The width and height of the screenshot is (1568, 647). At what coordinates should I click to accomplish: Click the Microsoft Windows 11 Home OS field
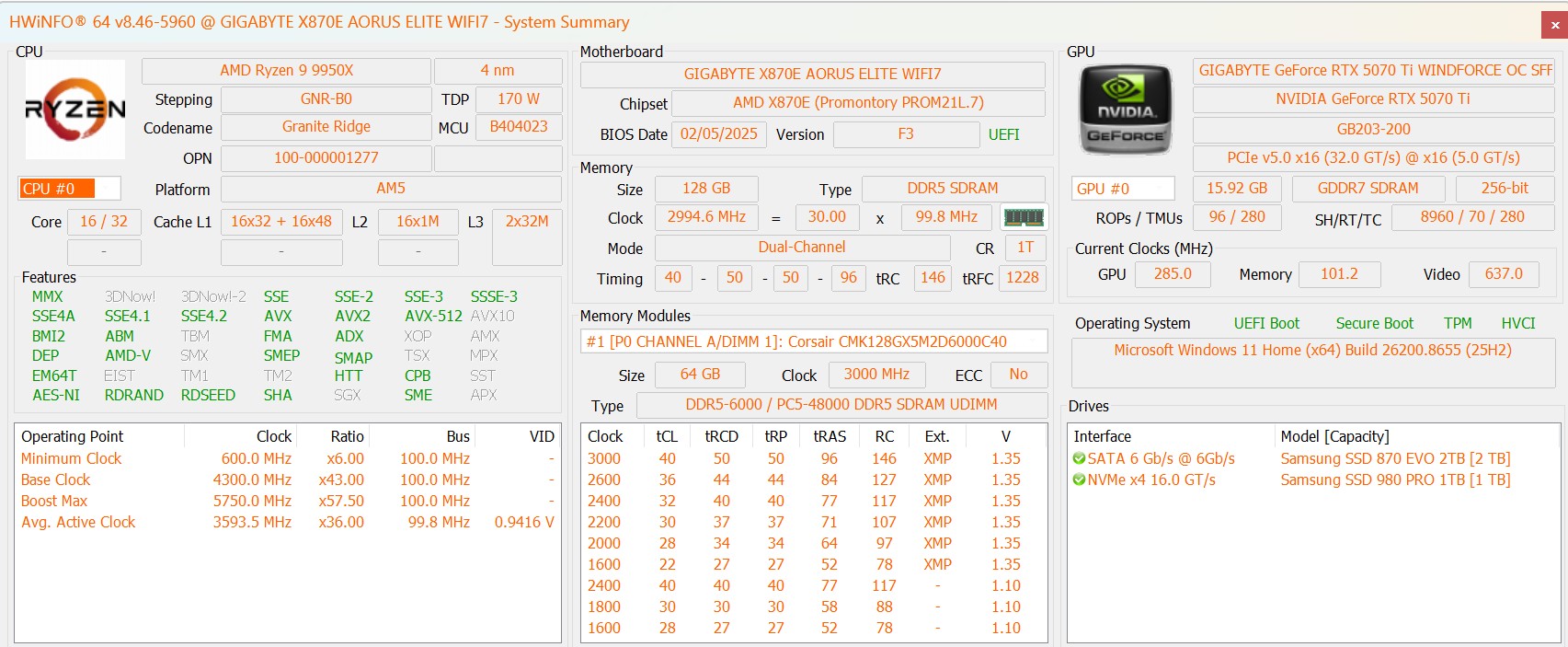pos(1312,363)
